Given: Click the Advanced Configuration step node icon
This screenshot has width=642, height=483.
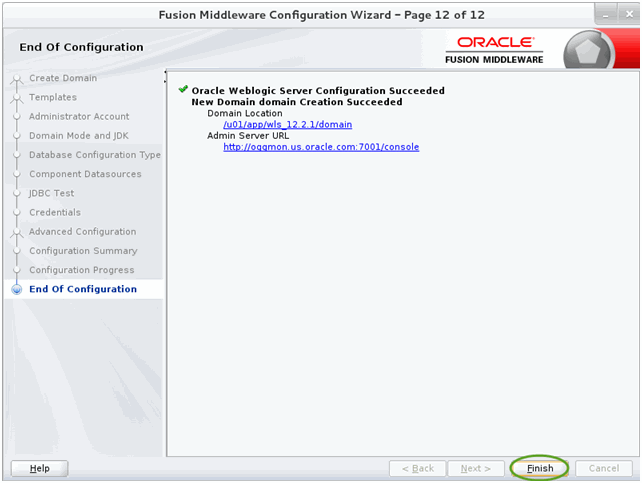Looking at the screenshot, I should pyautogui.click(x=17, y=232).
